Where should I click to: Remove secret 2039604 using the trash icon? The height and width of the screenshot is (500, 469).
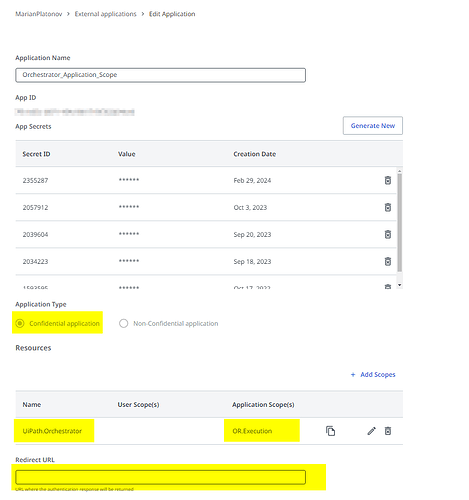click(388, 234)
